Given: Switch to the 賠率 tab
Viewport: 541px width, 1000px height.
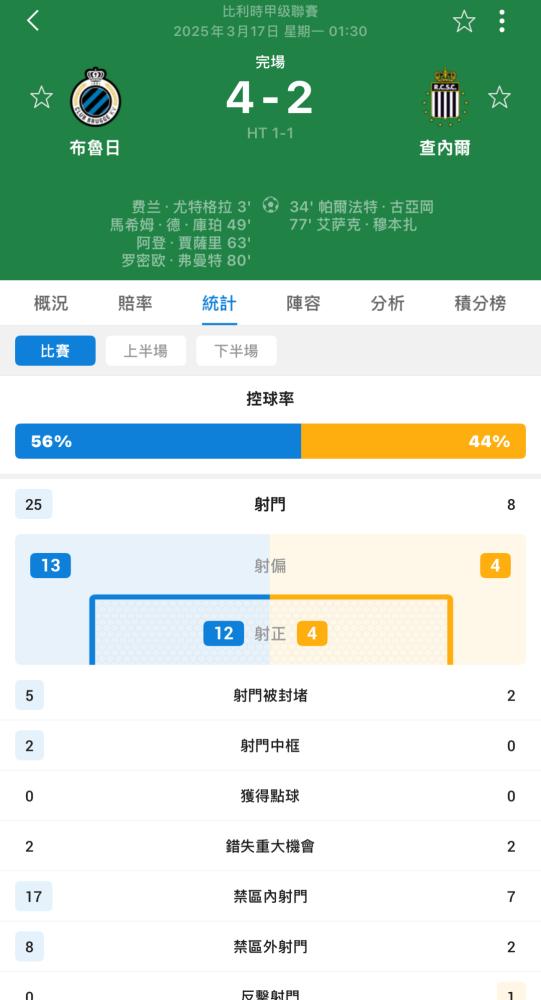Looking at the screenshot, I should point(135,303).
